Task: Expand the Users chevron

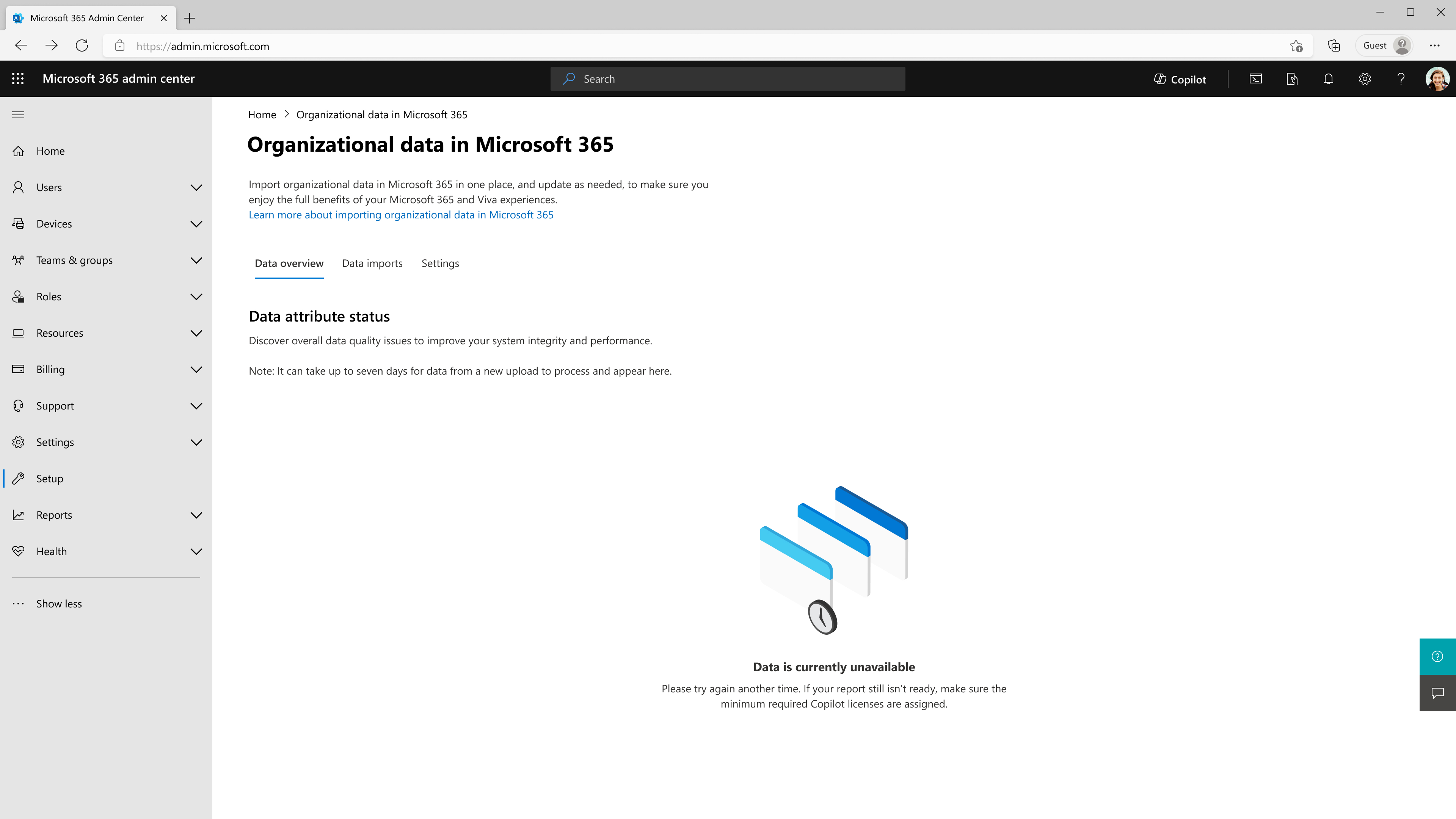Action: (196, 188)
